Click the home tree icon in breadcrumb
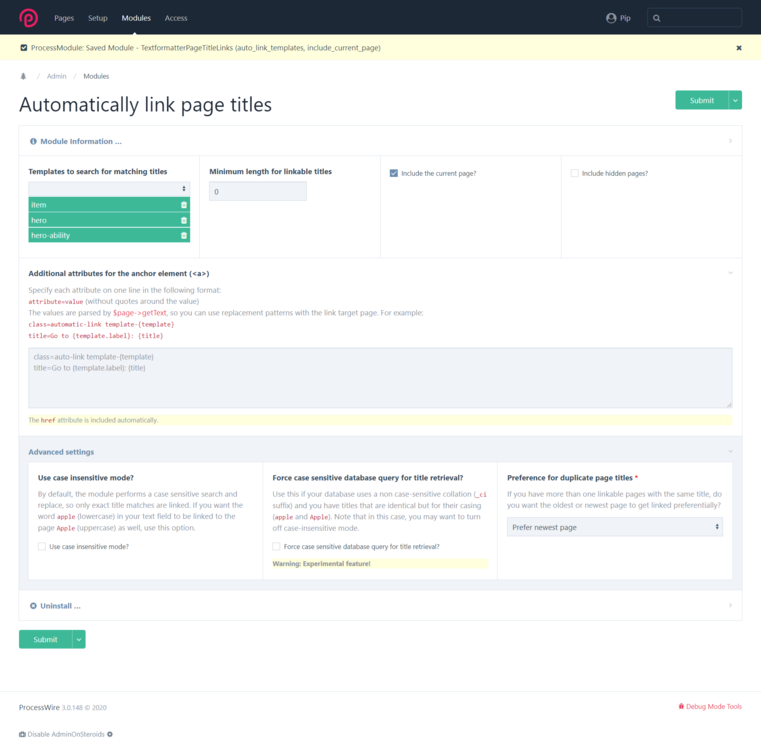 pyautogui.click(x=23, y=76)
